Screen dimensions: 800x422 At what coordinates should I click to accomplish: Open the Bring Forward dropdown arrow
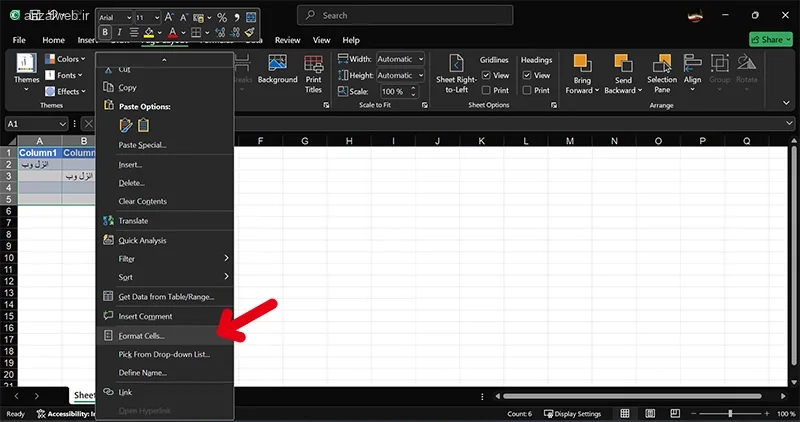click(597, 90)
